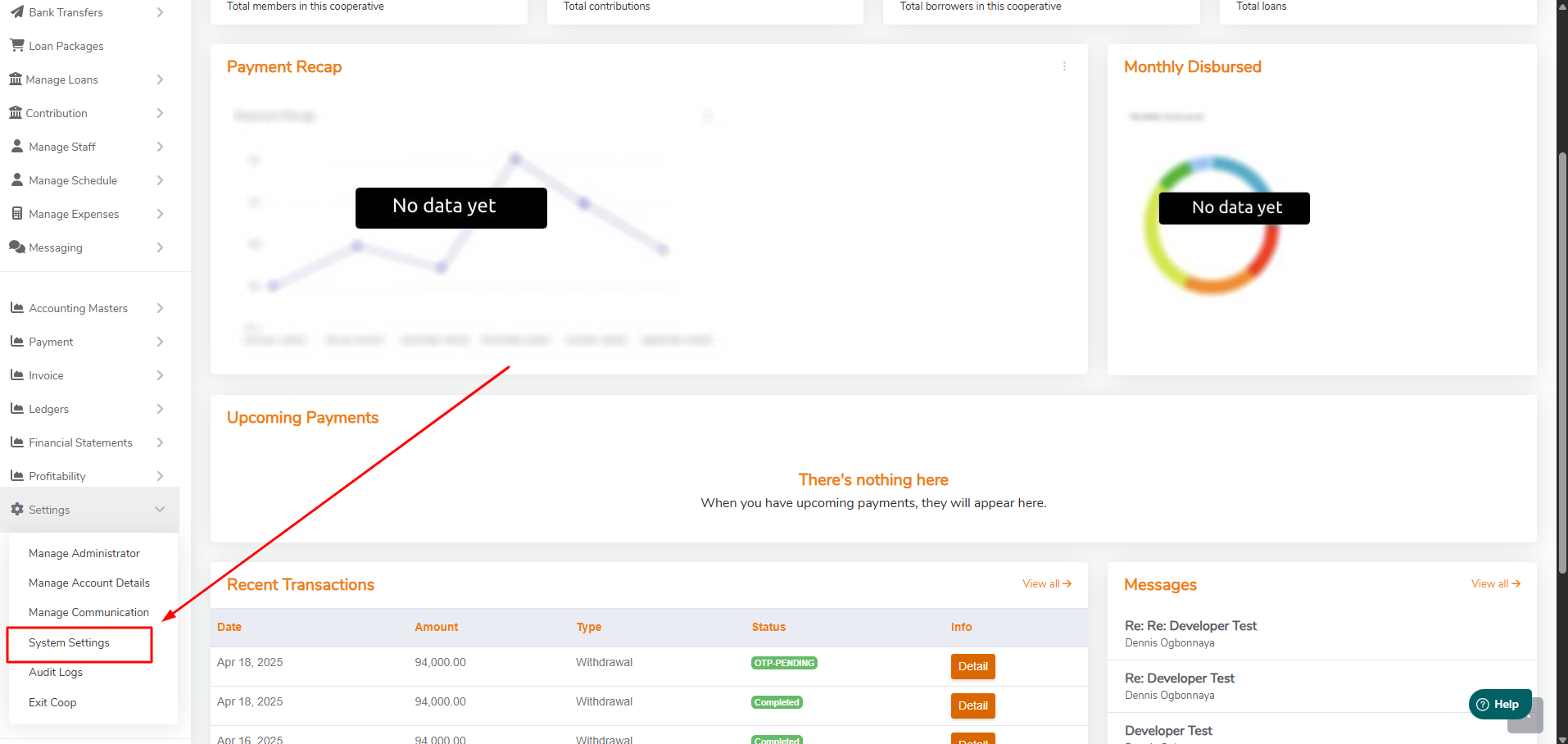The height and width of the screenshot is (744, 1568).
Task: Click the Monthly Disbursed donut chart
Action: click(x=1211, y=225)
